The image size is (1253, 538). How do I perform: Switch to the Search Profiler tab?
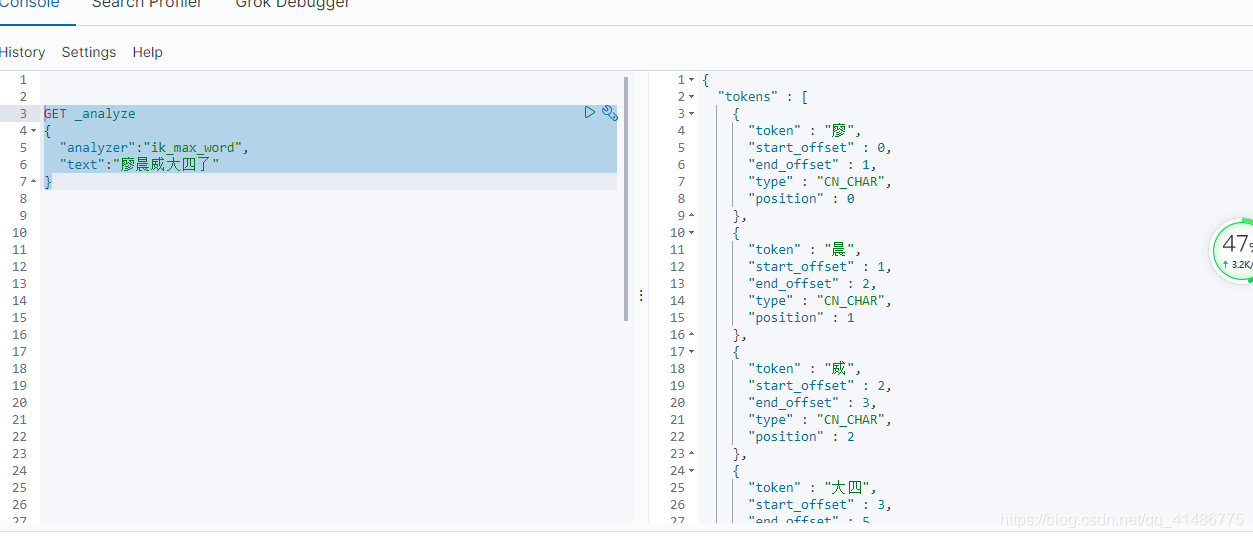pyautogui.click(x=147, y=4)
